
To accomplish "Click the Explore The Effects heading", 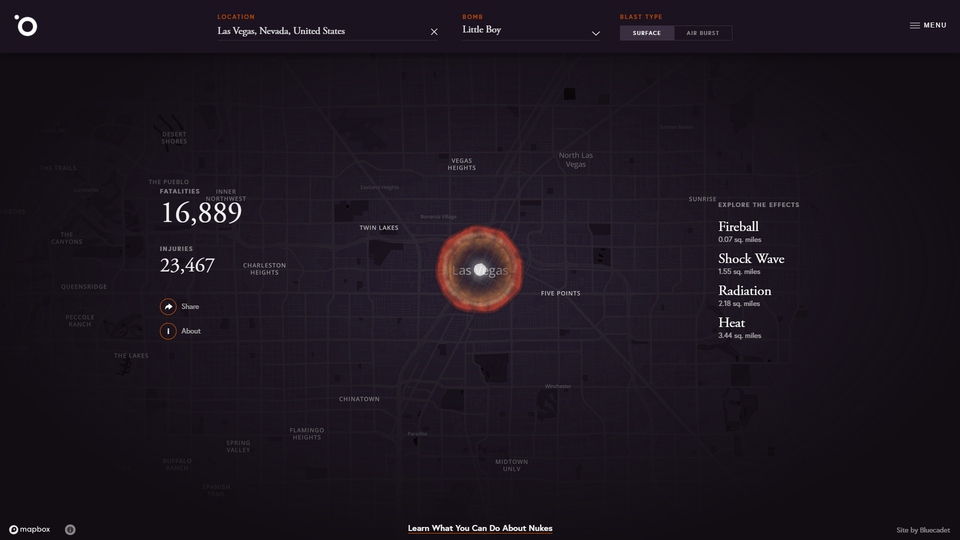I will (759, 205).
